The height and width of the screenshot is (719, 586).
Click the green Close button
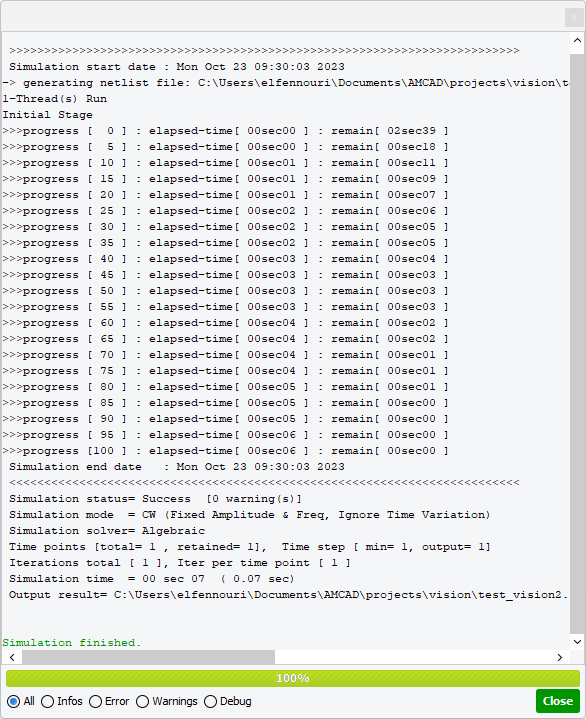coord(558,701)
